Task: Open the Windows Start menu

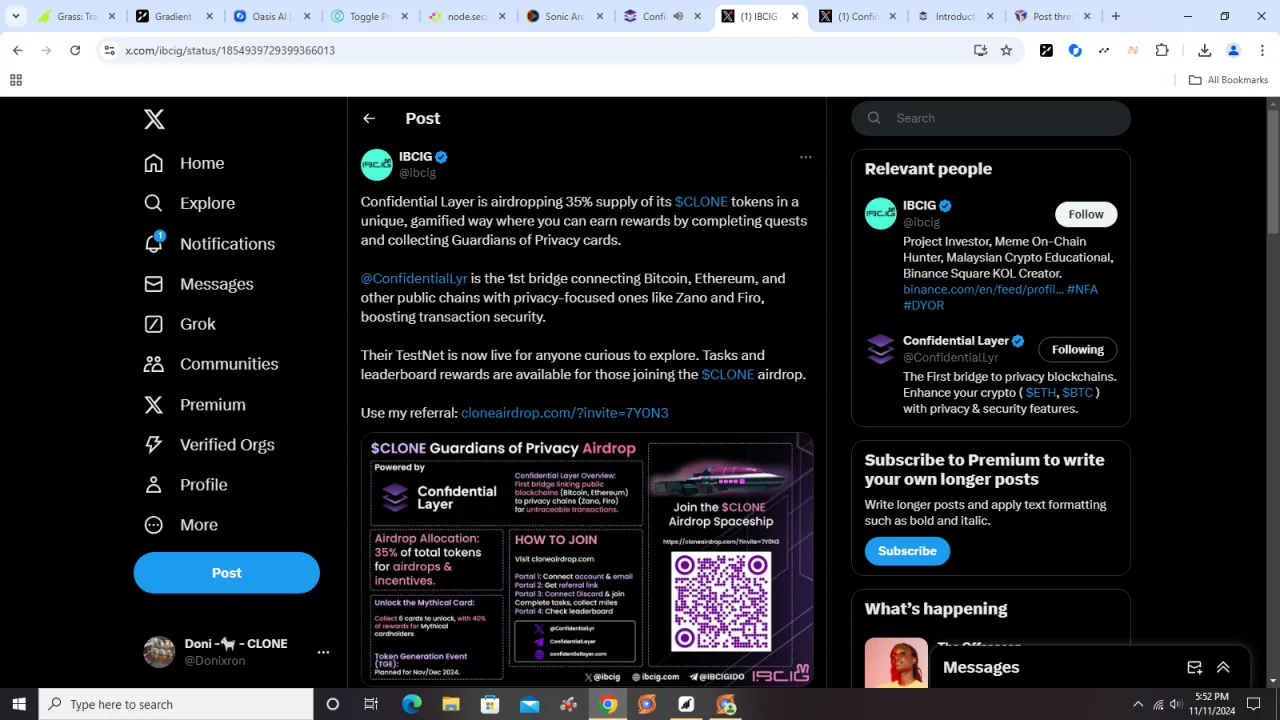Action: coord(19,704)
